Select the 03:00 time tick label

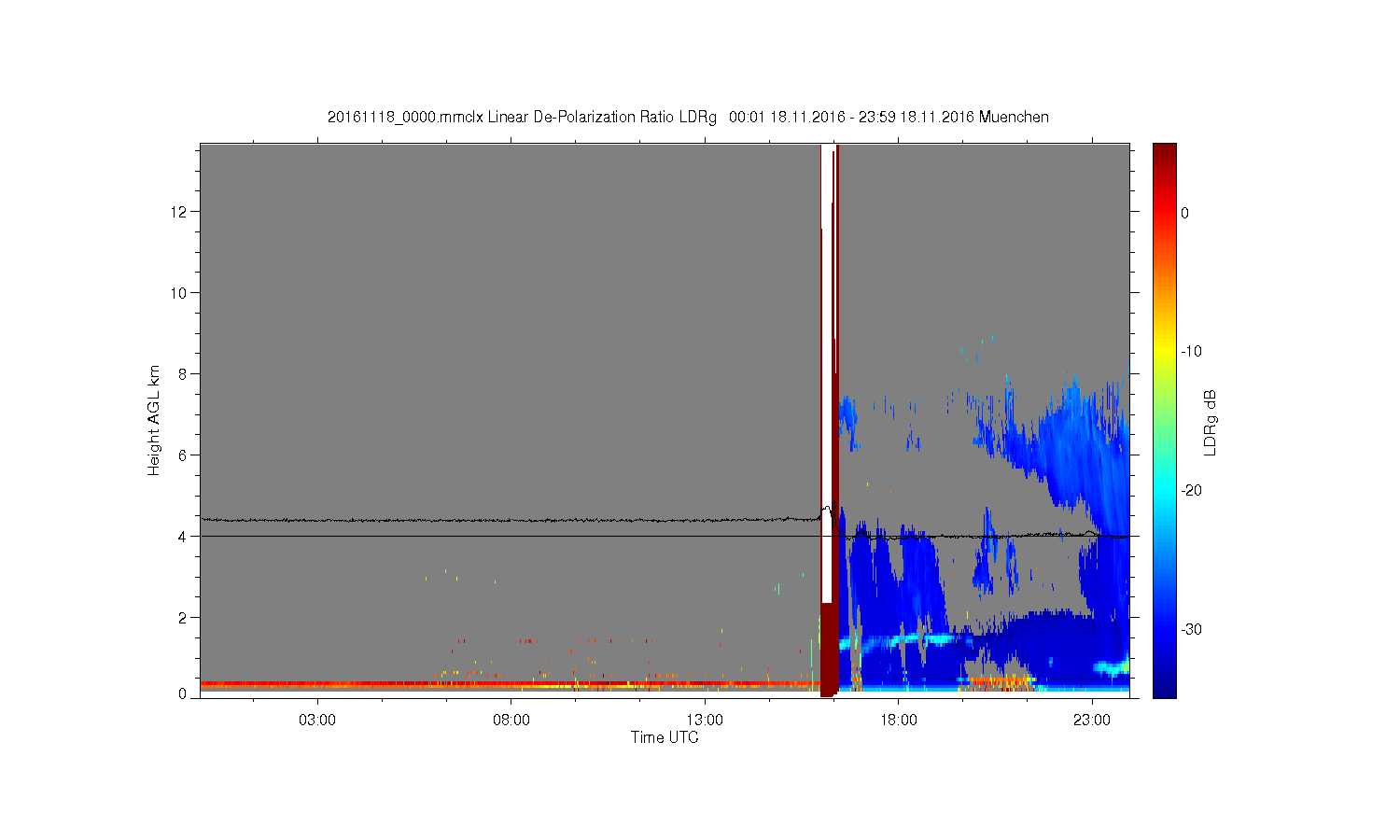click(x=317, y=721)
